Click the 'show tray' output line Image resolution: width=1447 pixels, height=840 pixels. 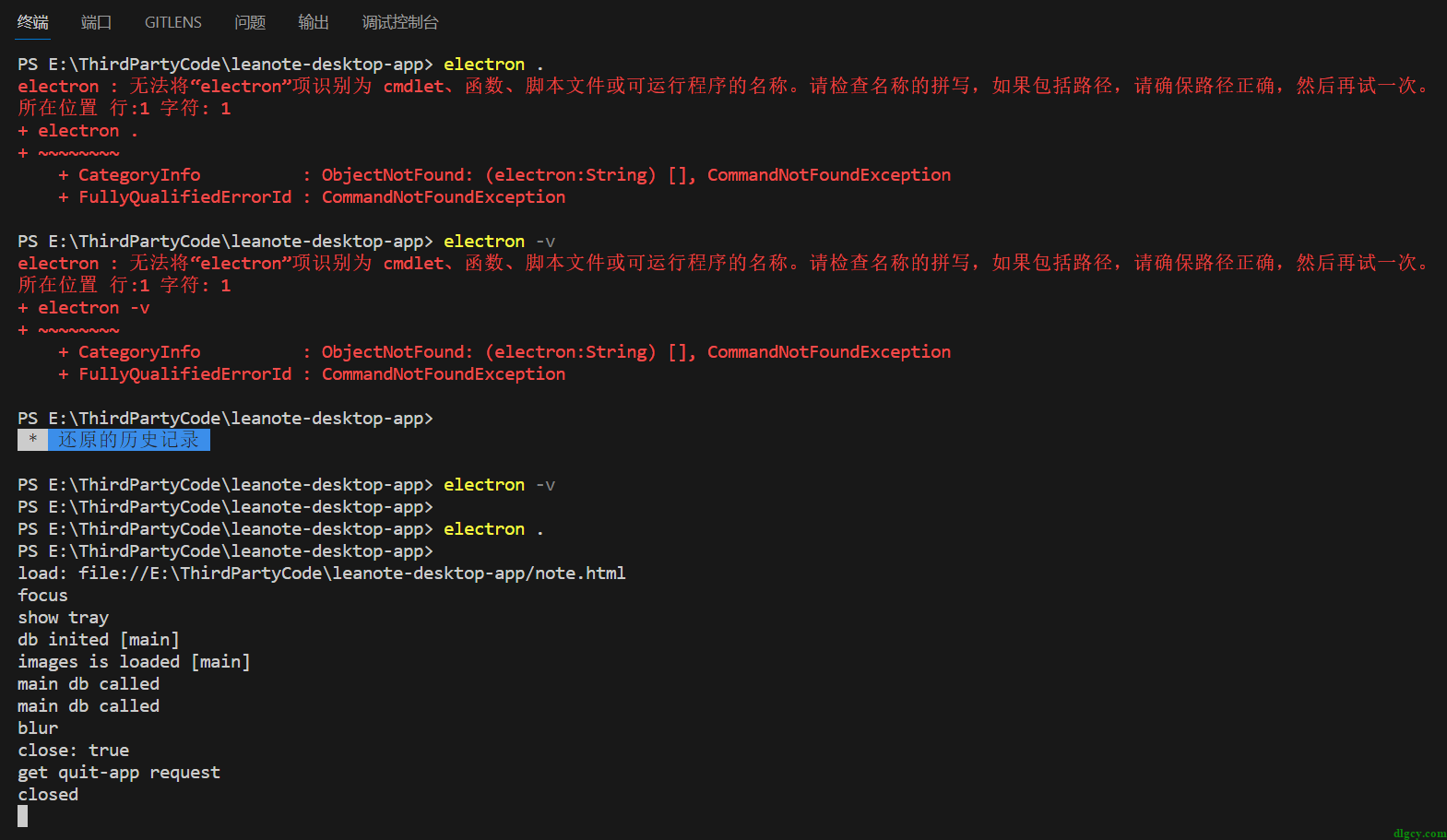(x=64, y=617)
